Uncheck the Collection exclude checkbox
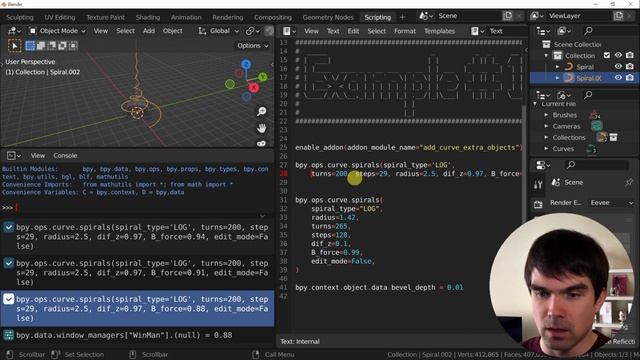 click(607, 55)
